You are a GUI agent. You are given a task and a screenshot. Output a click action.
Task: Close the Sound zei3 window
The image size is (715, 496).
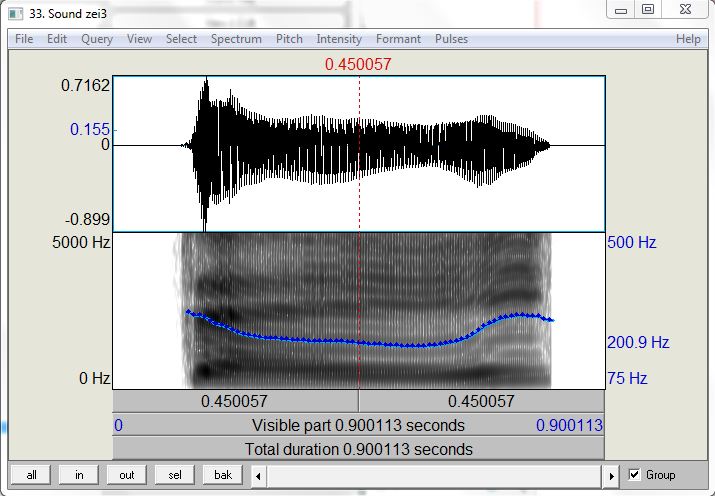(x=685, y=9)
